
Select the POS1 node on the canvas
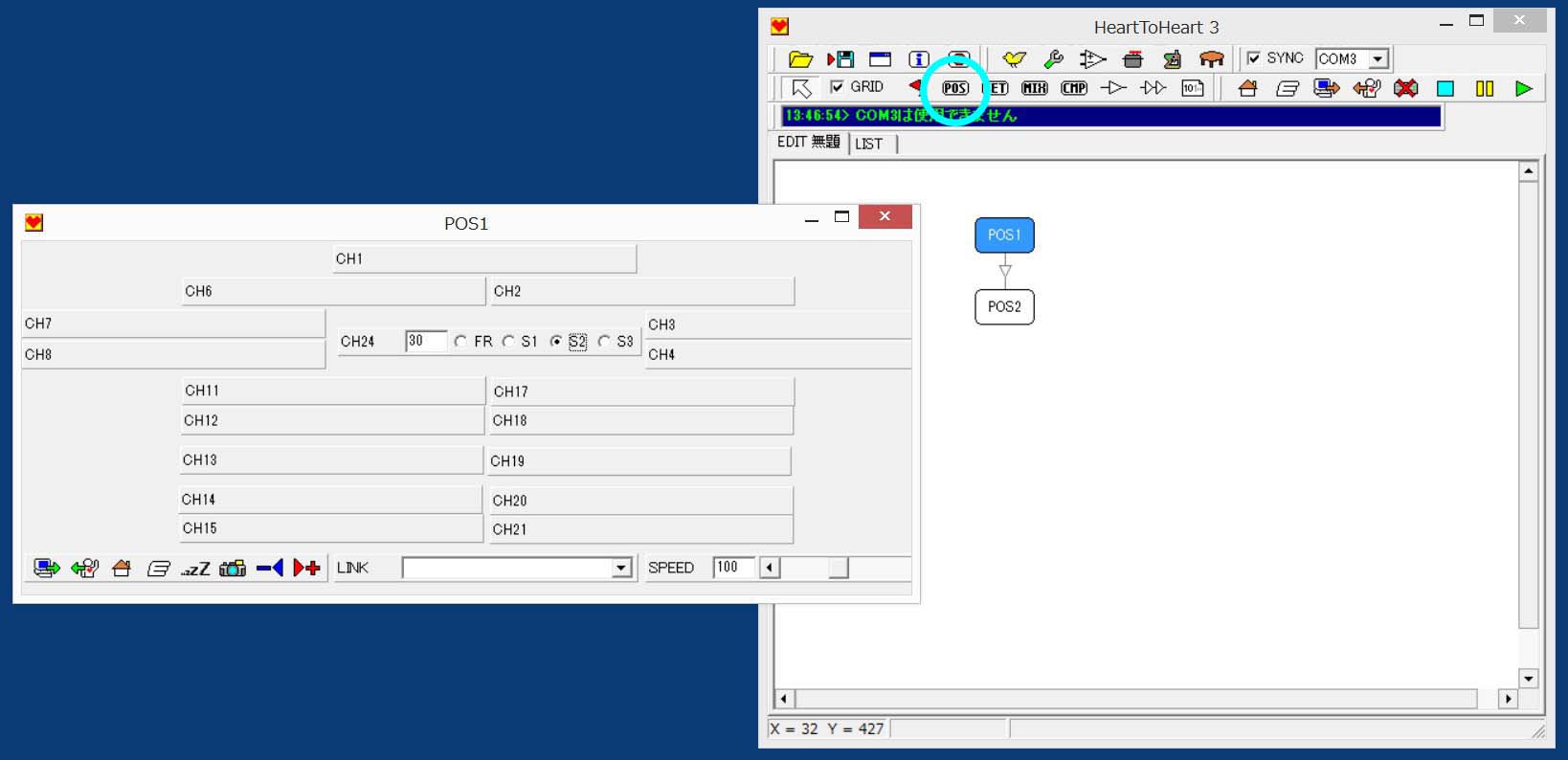(x=1004, y=235)
